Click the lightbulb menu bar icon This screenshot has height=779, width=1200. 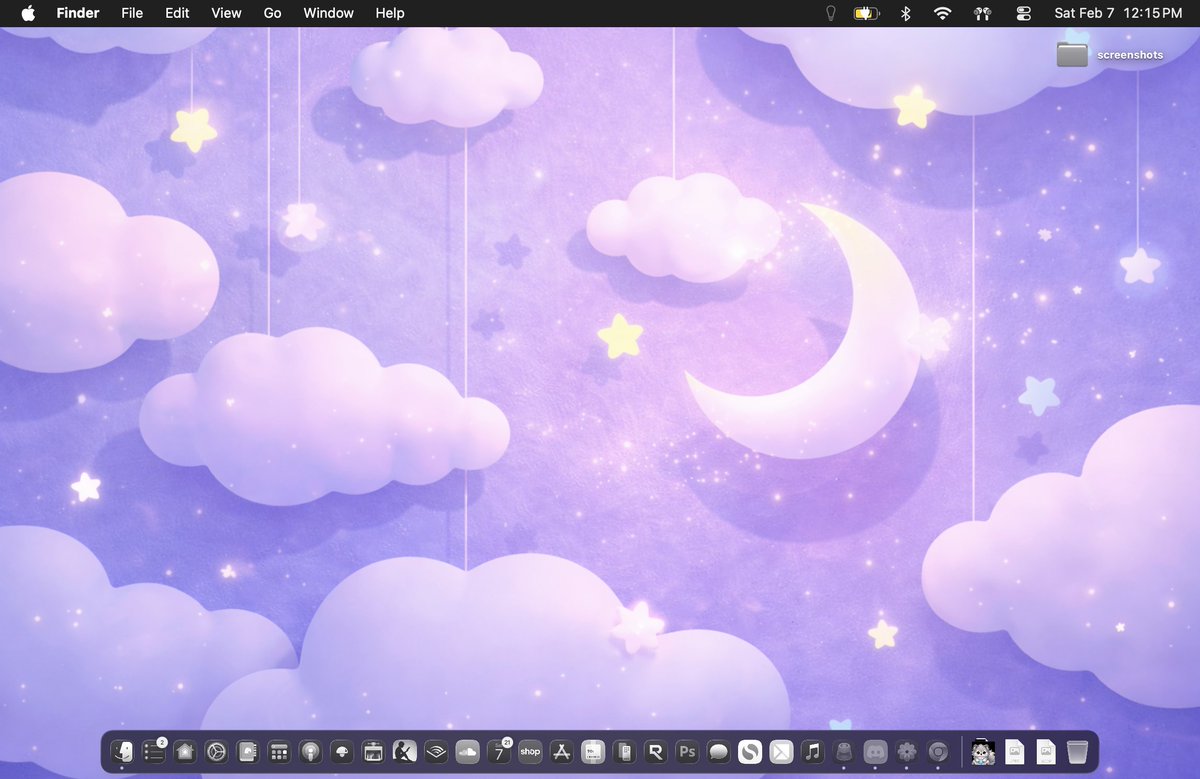coord(830,13)
